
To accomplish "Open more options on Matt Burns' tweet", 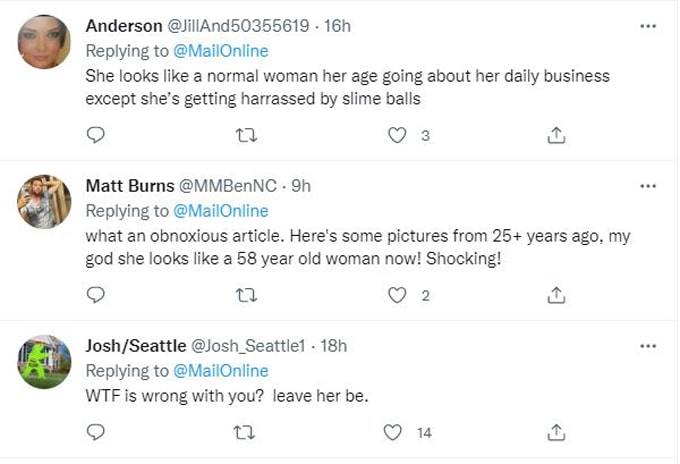I will point(648,186).
